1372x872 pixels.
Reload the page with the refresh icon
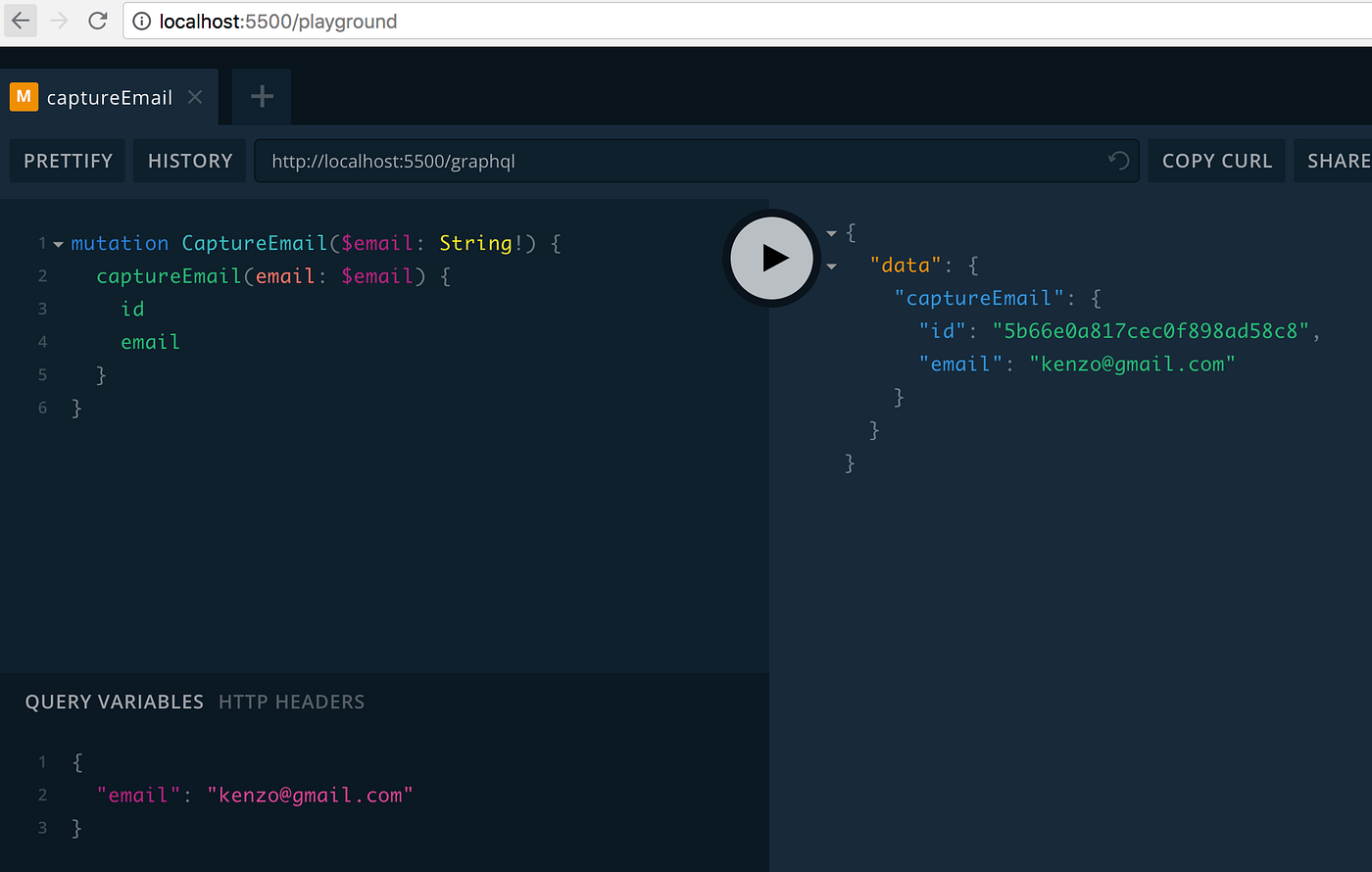(97, 21)
